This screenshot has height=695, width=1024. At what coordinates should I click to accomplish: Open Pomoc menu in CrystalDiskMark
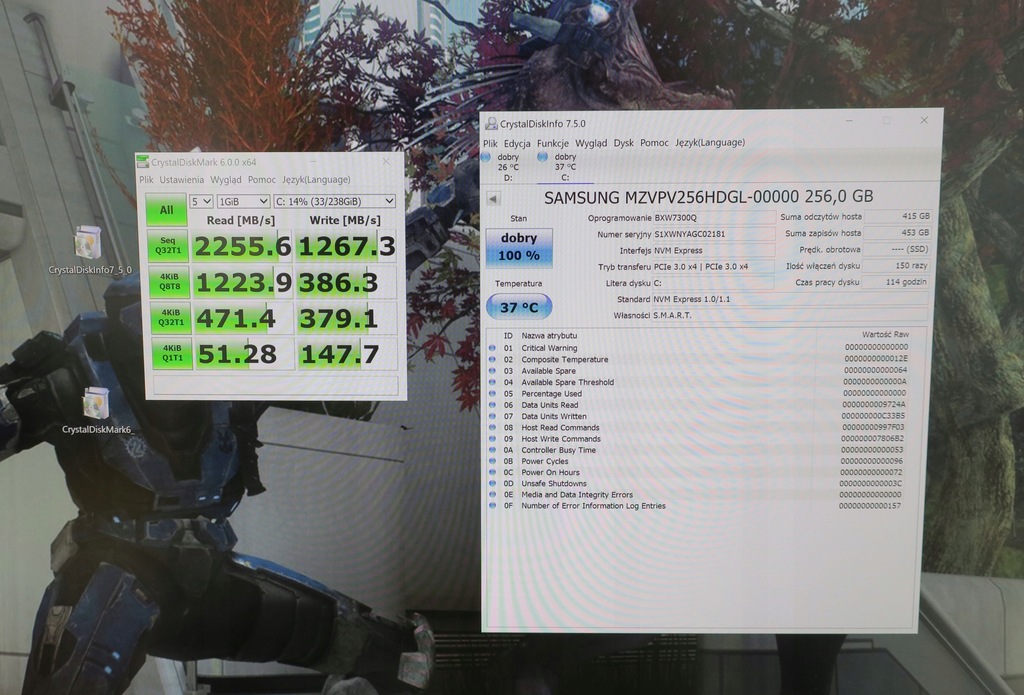click(261, 180)
